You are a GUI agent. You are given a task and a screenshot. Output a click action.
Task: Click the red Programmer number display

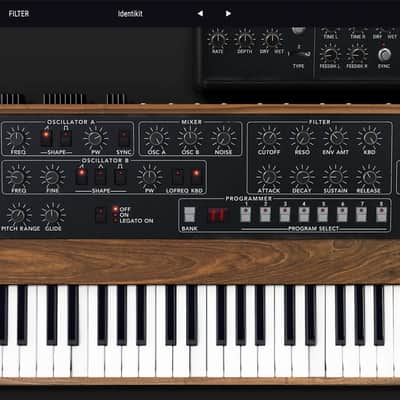click(x=218, y=215)
